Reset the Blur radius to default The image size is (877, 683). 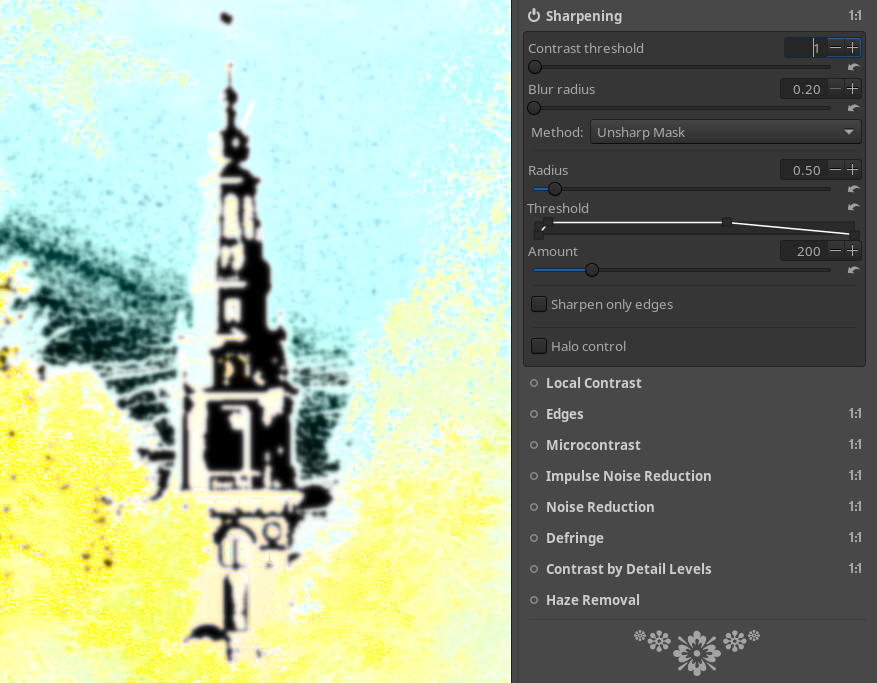[x=853, y=108]
